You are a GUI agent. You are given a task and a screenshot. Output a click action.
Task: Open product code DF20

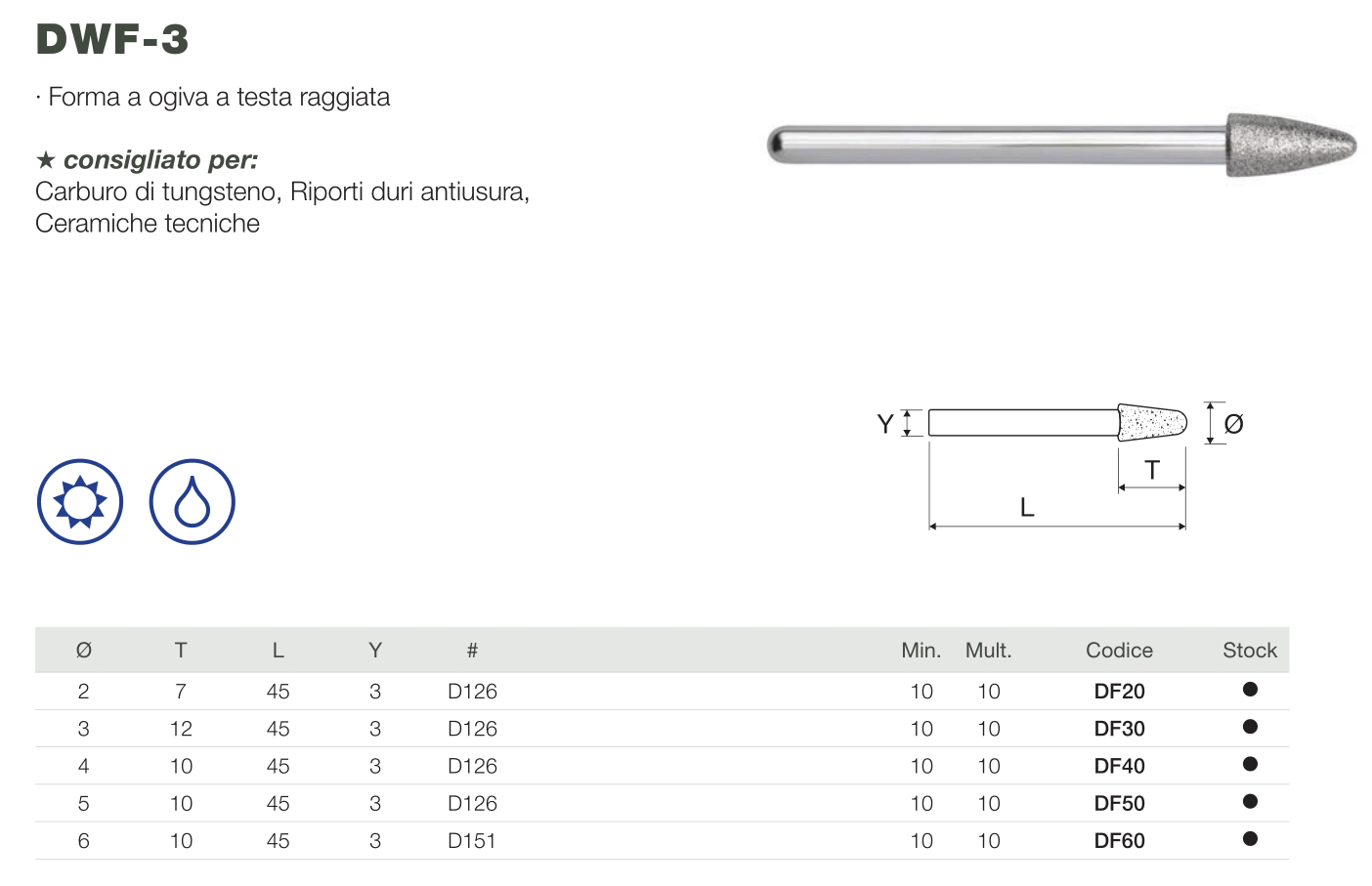click(1119, 692)
